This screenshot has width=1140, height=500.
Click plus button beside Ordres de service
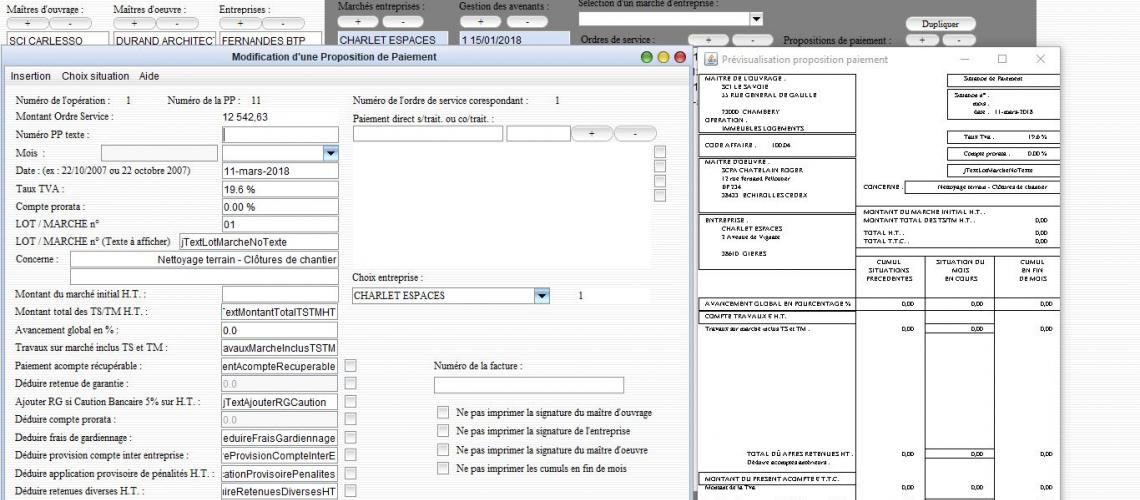708,40
